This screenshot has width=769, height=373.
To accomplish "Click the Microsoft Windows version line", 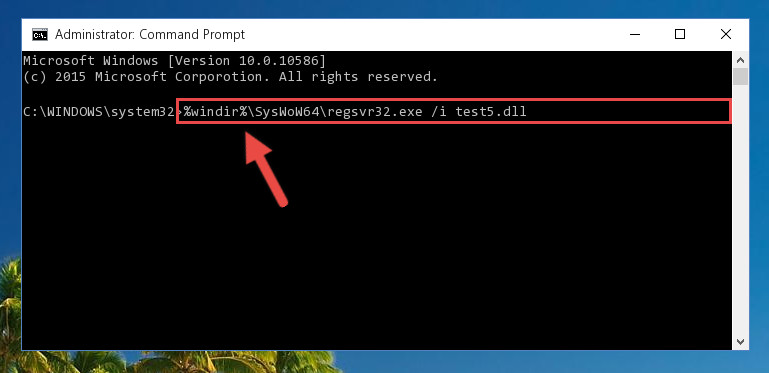I will tap(174, 61).
